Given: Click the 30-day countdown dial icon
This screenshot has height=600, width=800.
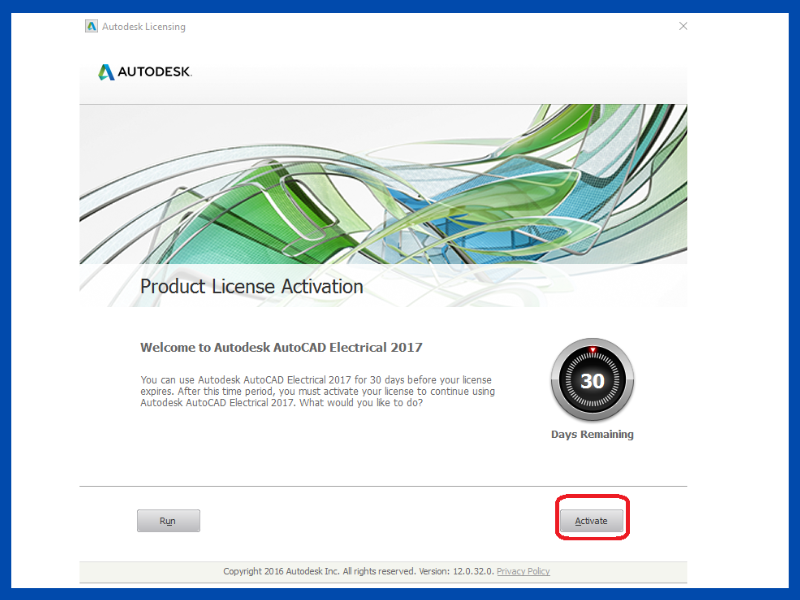Looking at the screenshot, I should [x=592, y=380].
